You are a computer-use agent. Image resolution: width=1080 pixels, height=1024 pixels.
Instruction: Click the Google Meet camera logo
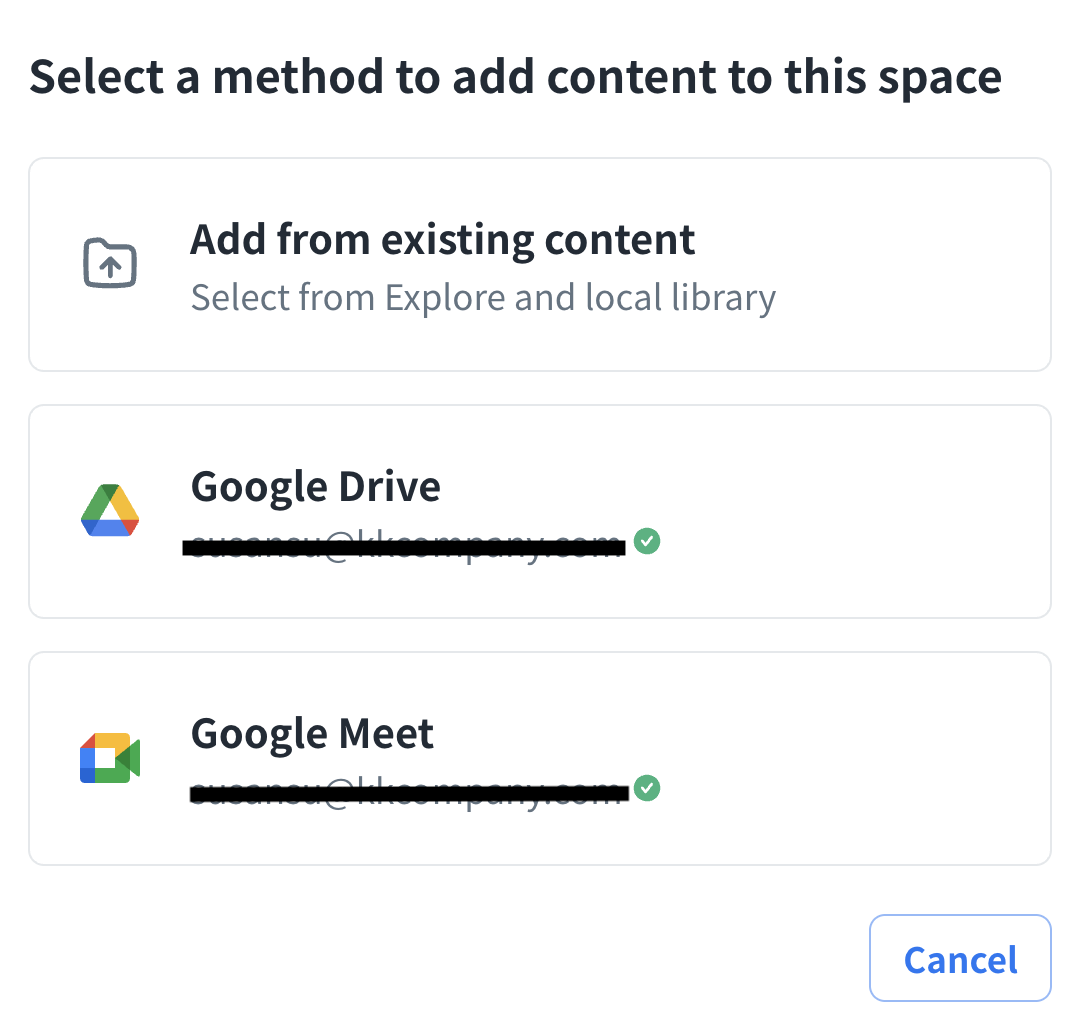click(109, 758)
